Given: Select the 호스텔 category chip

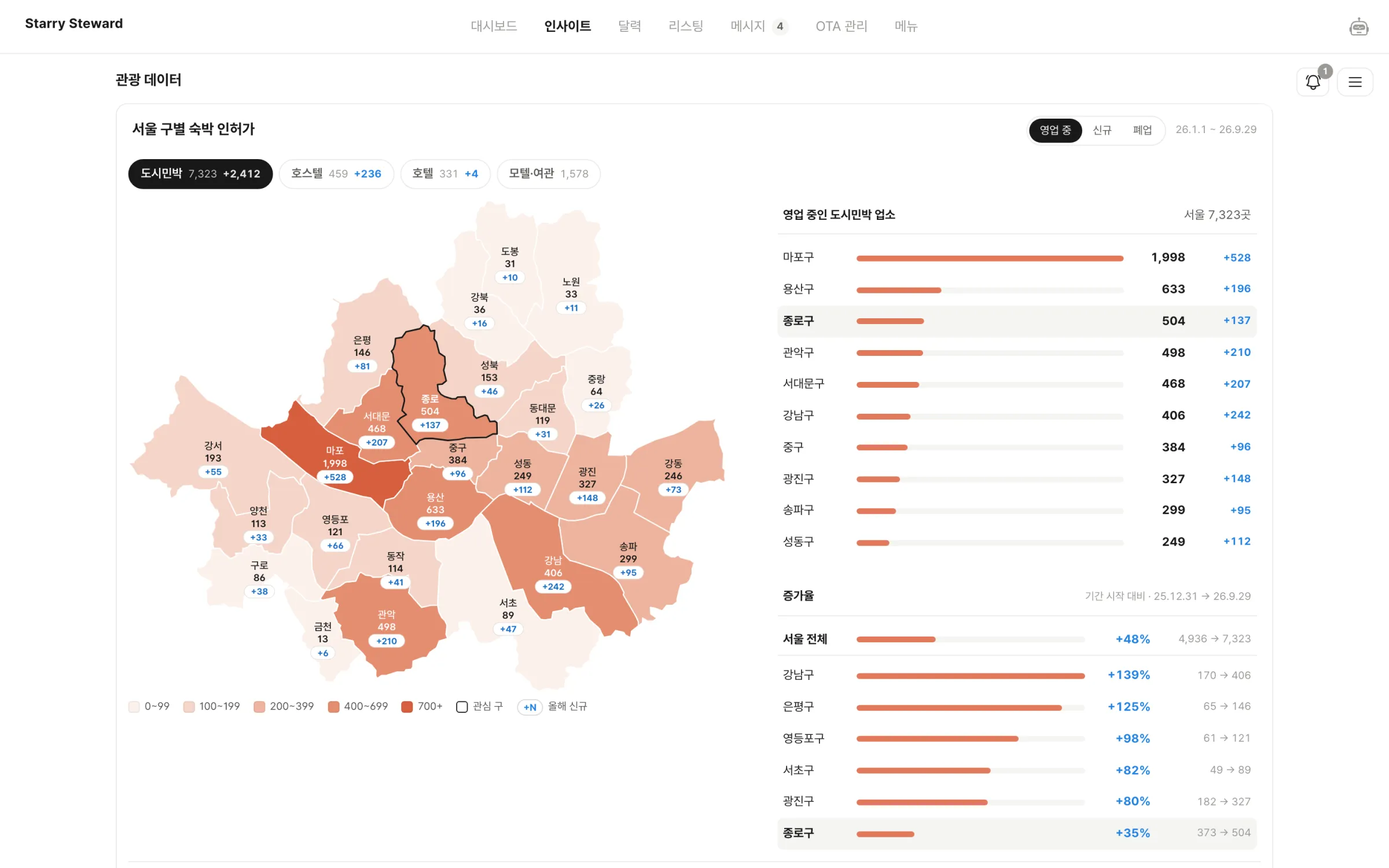Looking at the screenshot, I should [336, 174].
